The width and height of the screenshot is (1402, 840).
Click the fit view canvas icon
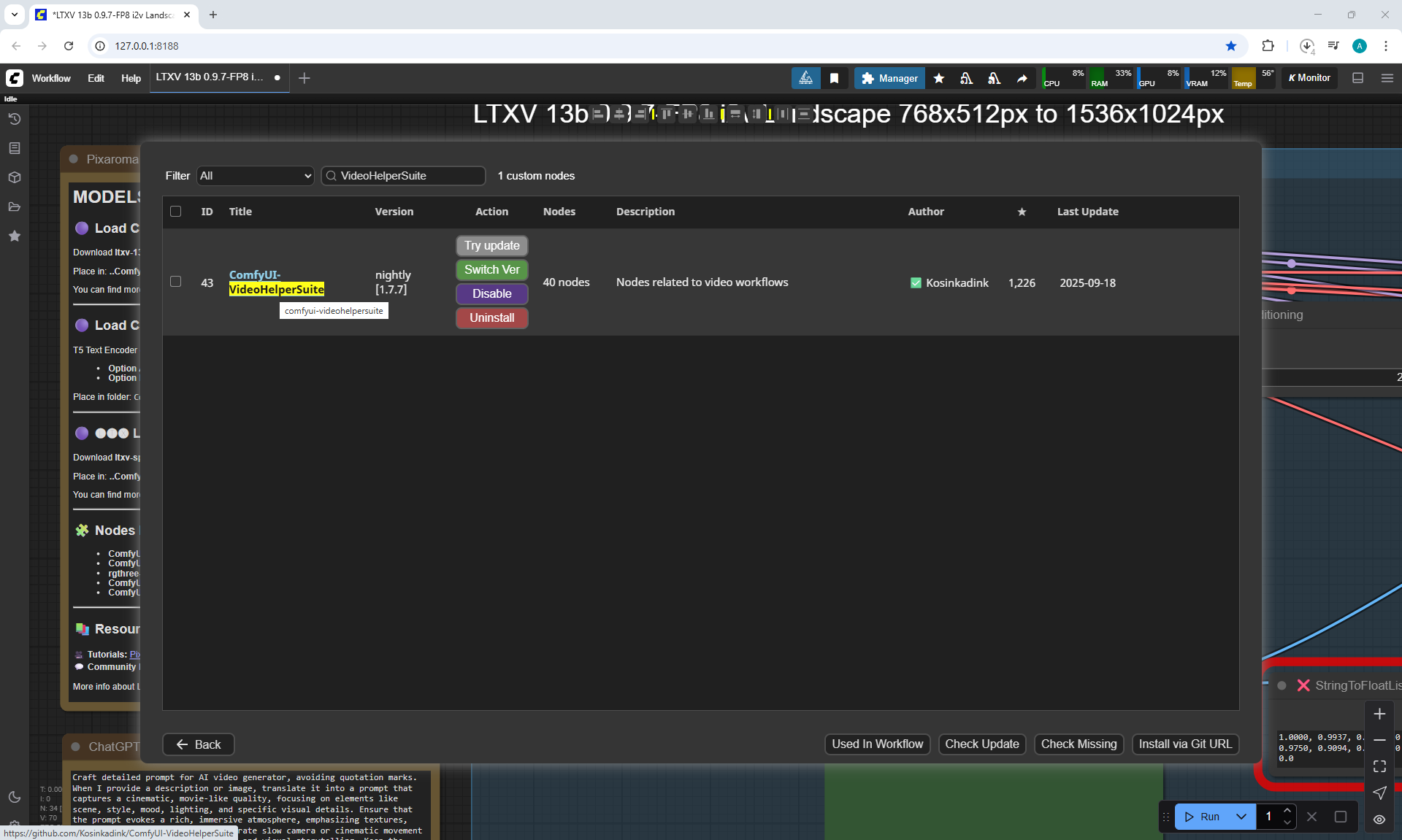tap(1379, 766)
